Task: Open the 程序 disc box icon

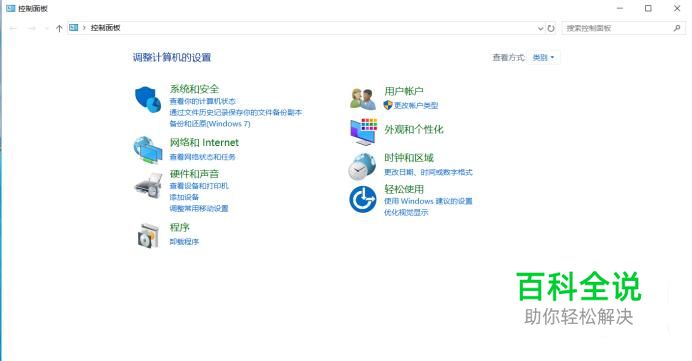Action: pos(148,235)
